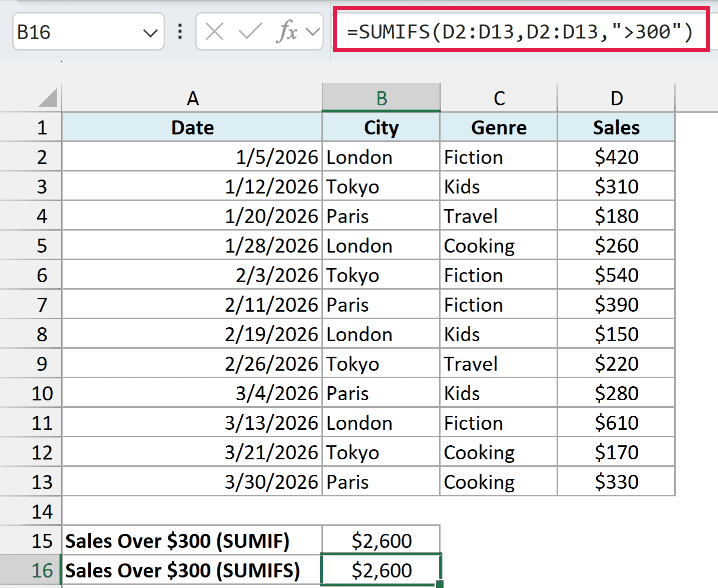Select the date cell 2/19/2026
This screenshot has height=588, width=718.
192,334
